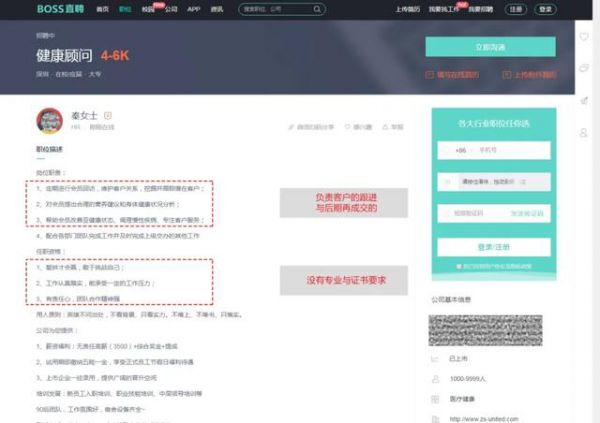The image size is (600, 423).
Task: Click the 登录 button in the header
Action: coord(545,9)
